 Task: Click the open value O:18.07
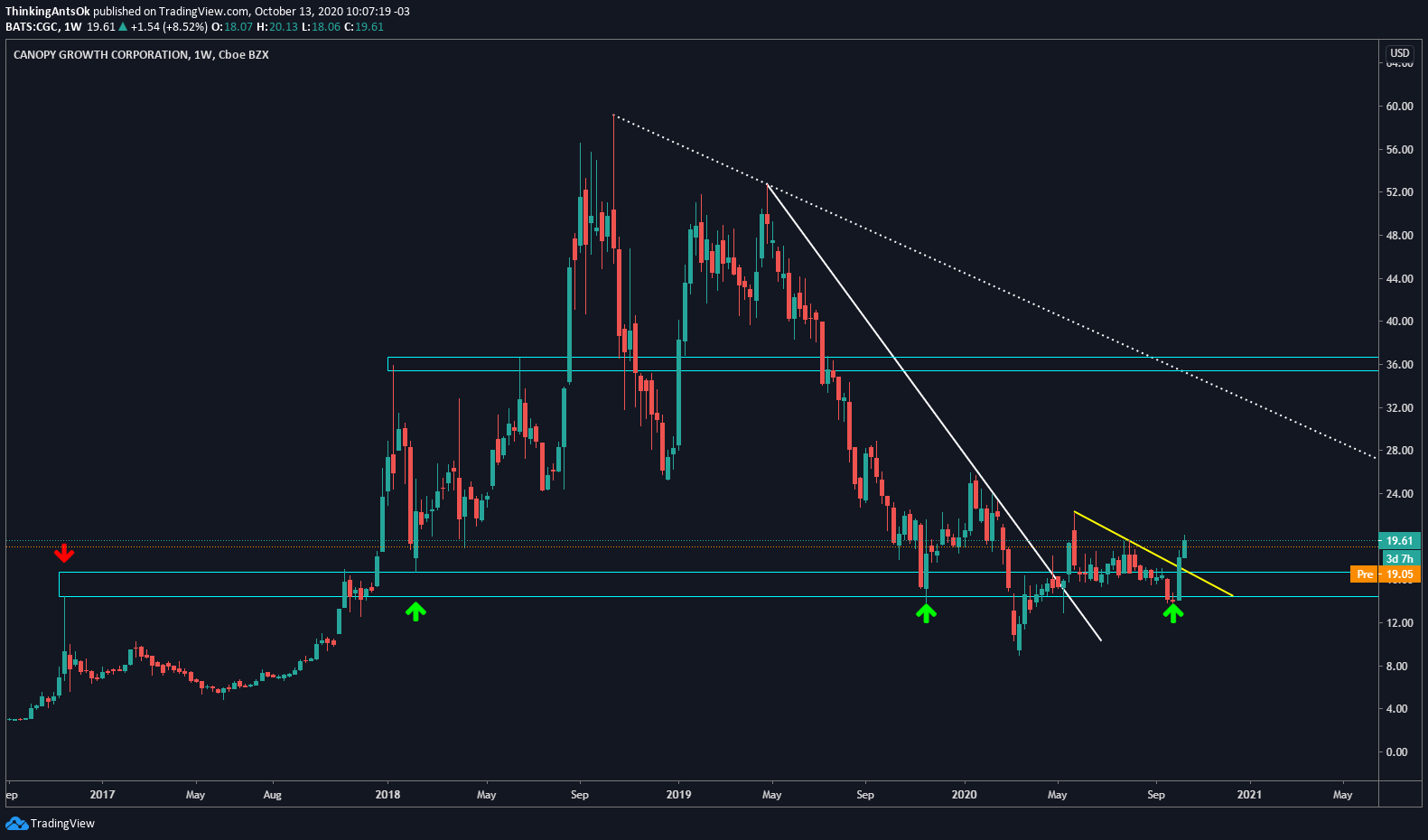232,27
